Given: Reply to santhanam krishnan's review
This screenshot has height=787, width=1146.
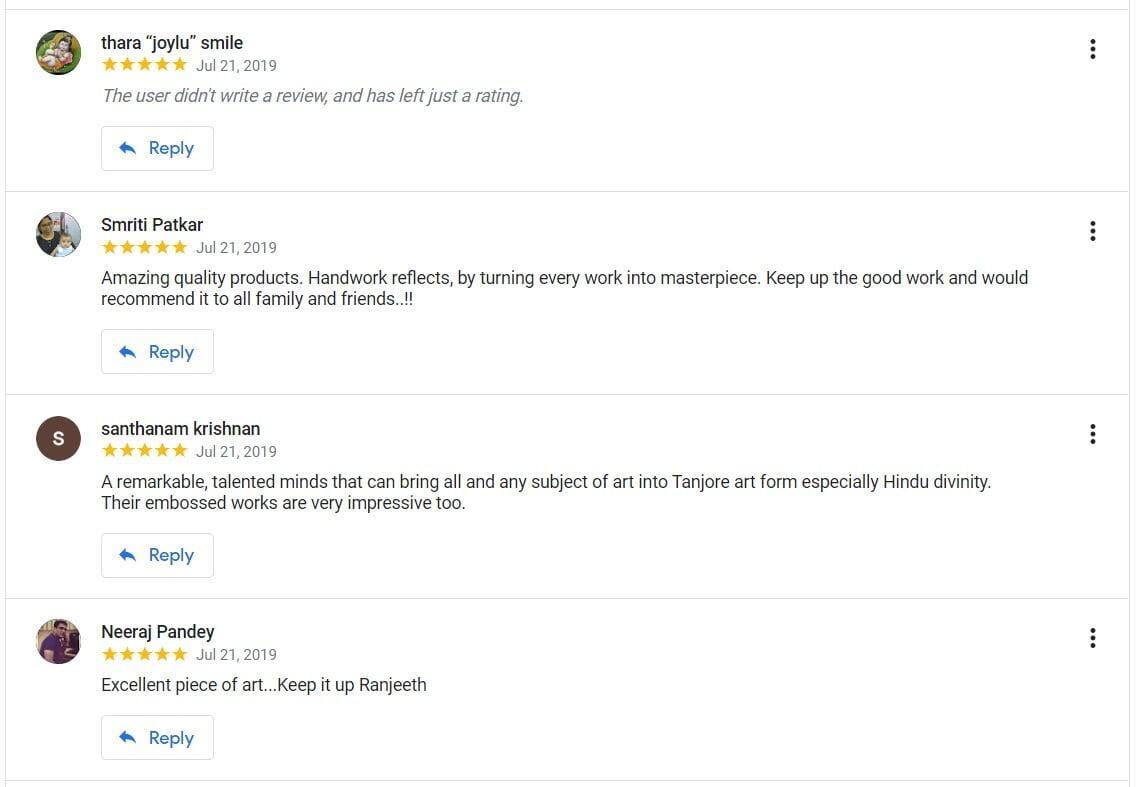Looking at the screenshot, I should (157, 555).
